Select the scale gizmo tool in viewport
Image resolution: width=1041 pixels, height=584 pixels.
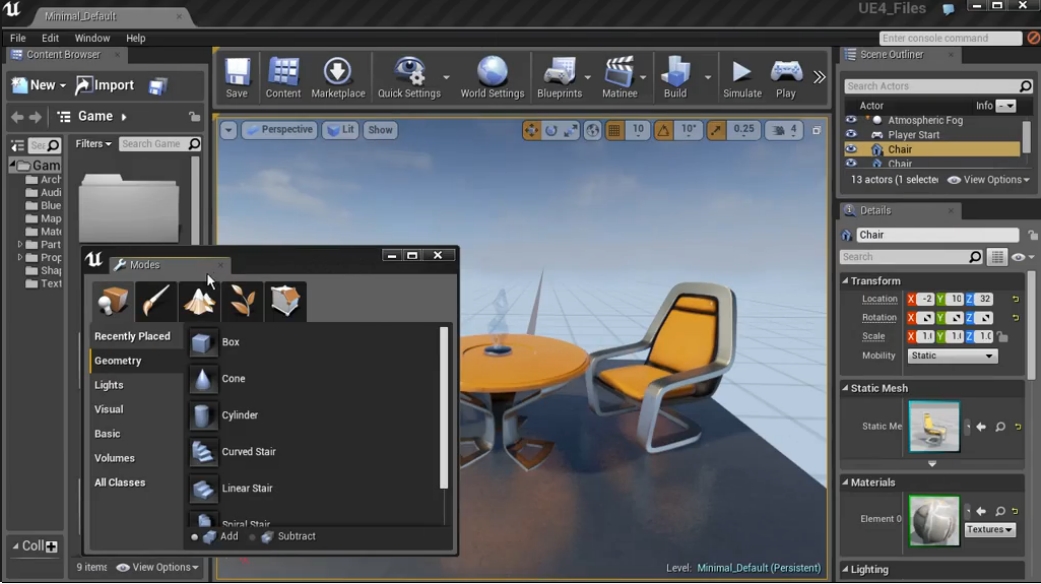coord(570,131)
